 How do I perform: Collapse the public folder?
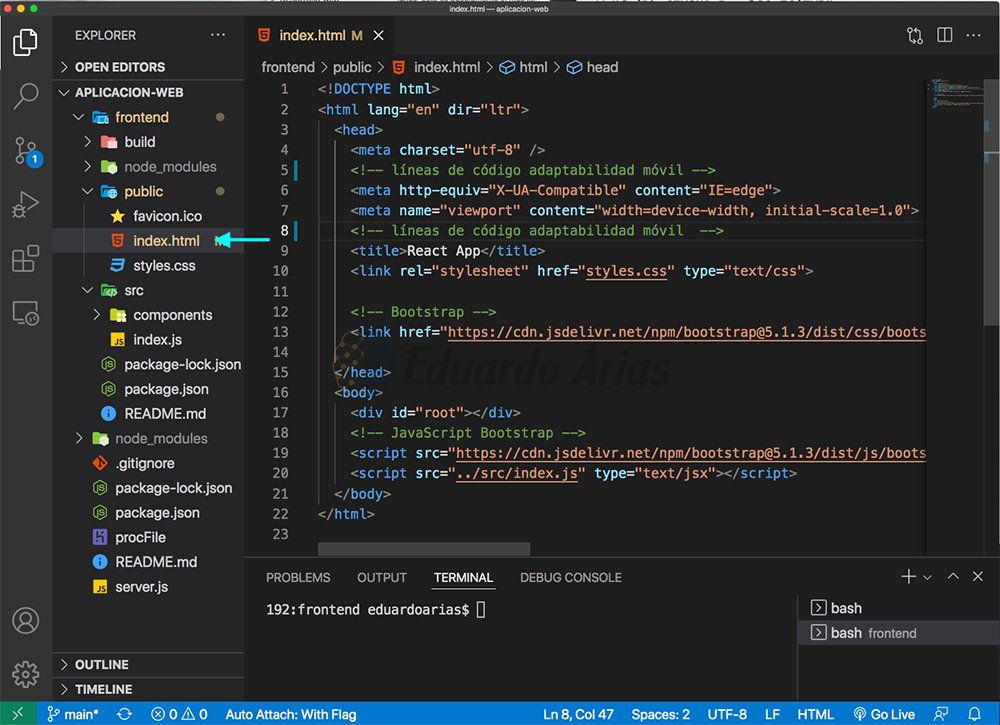[x=148, y=191]
